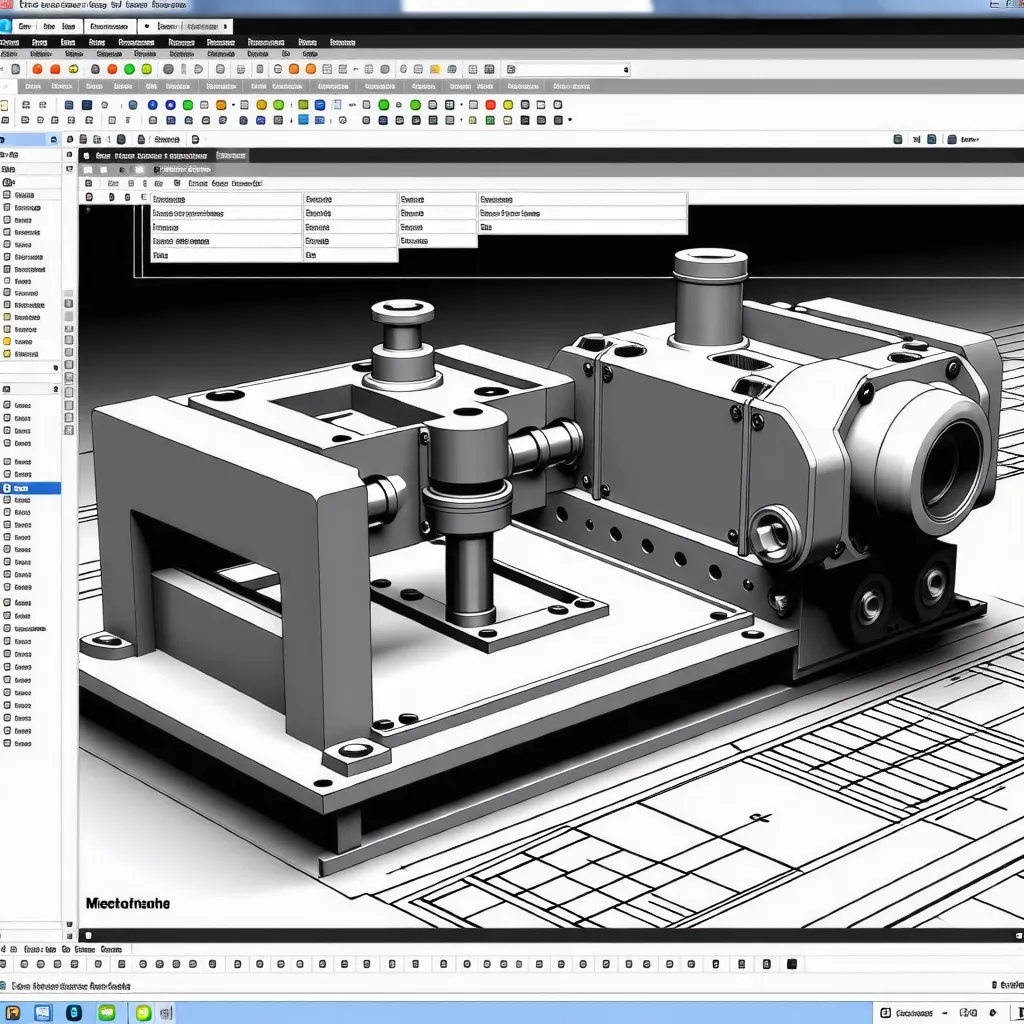Select the blue highlighted row in the left tree panel
1024x1024 pixels.
[31, 488]
